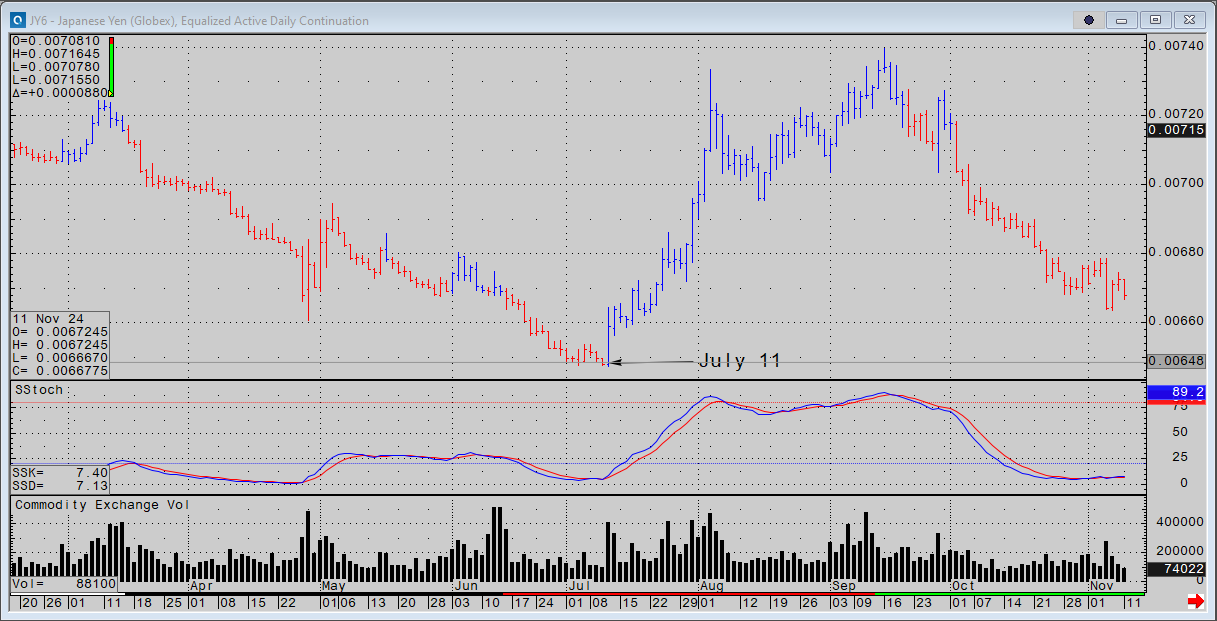Click the dark circle link button in title bar
The height and width of the screenshot is (621, 1217).
(x=1089, y=20)
